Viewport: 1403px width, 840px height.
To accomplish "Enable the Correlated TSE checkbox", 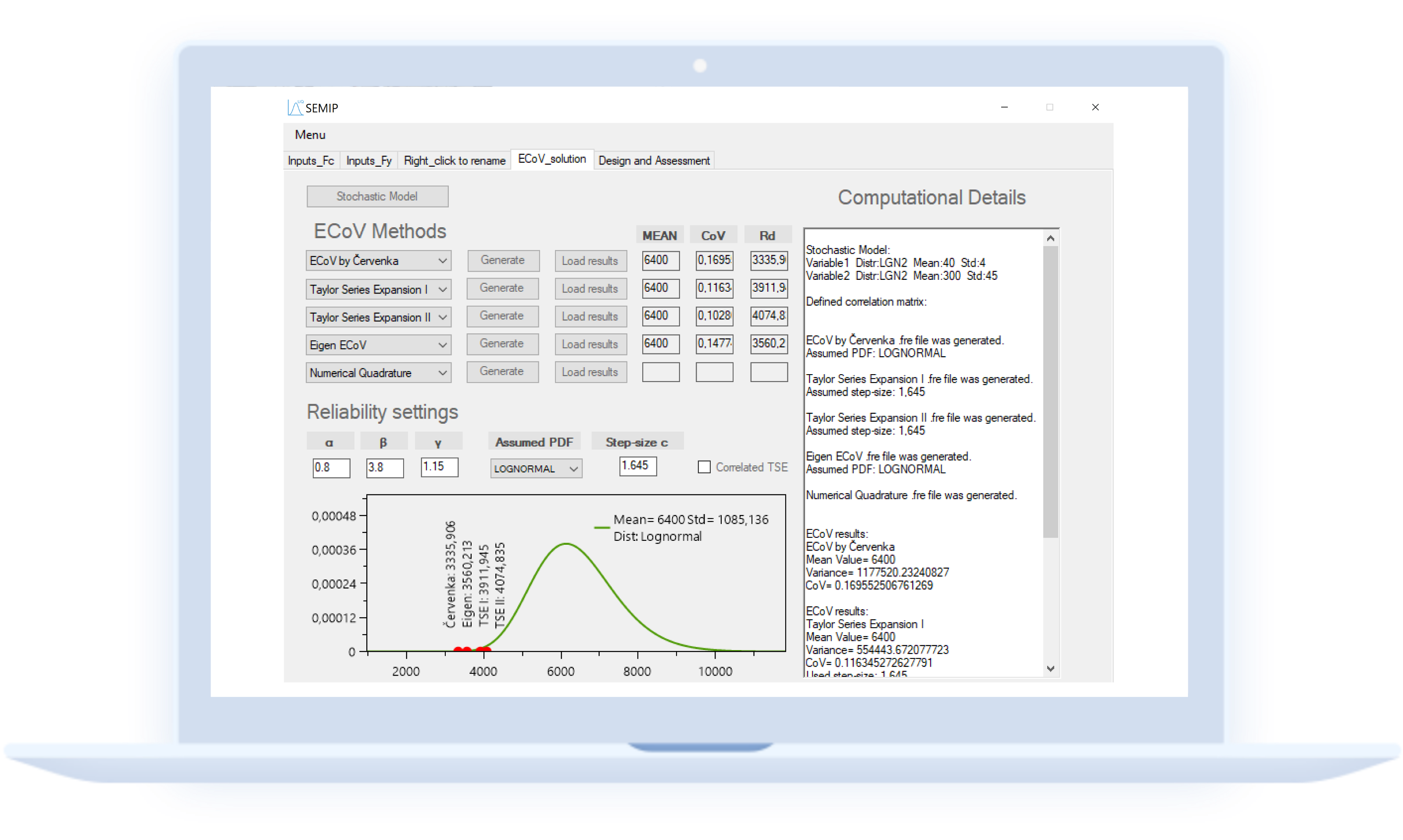I will pyautogui.click(x=704, y=467).
